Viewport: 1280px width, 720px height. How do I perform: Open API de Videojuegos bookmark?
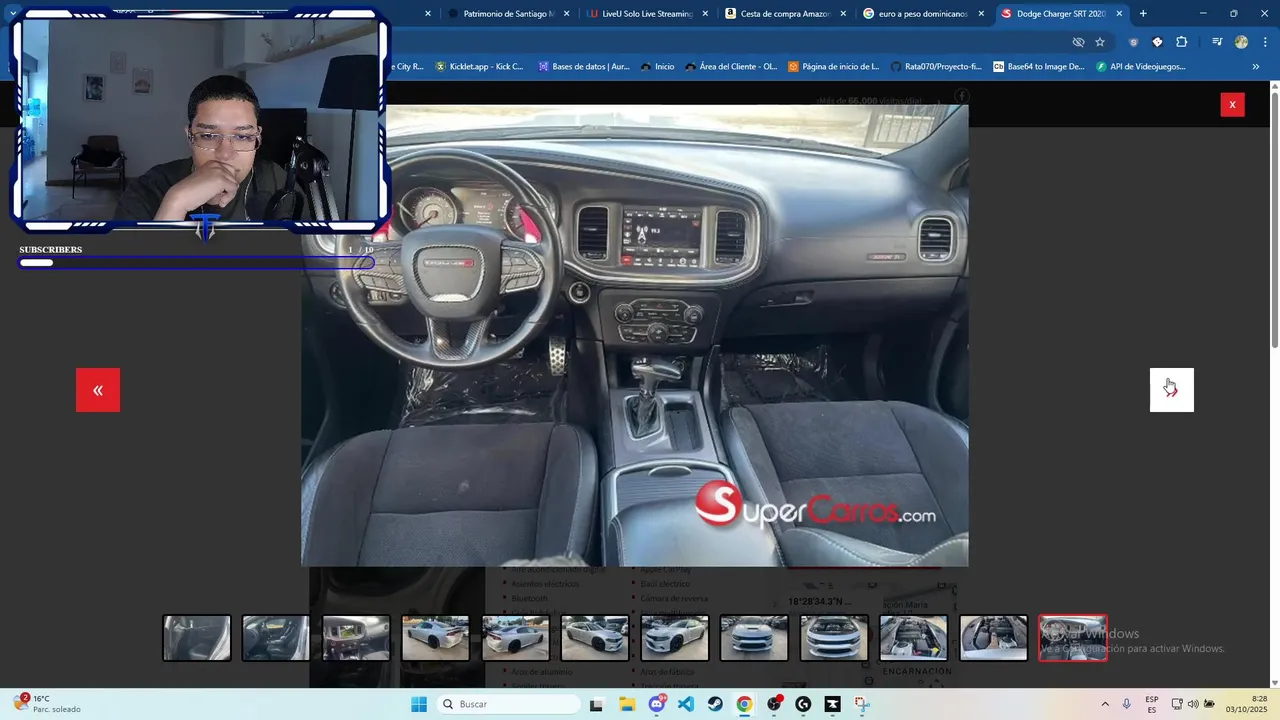1141,67
